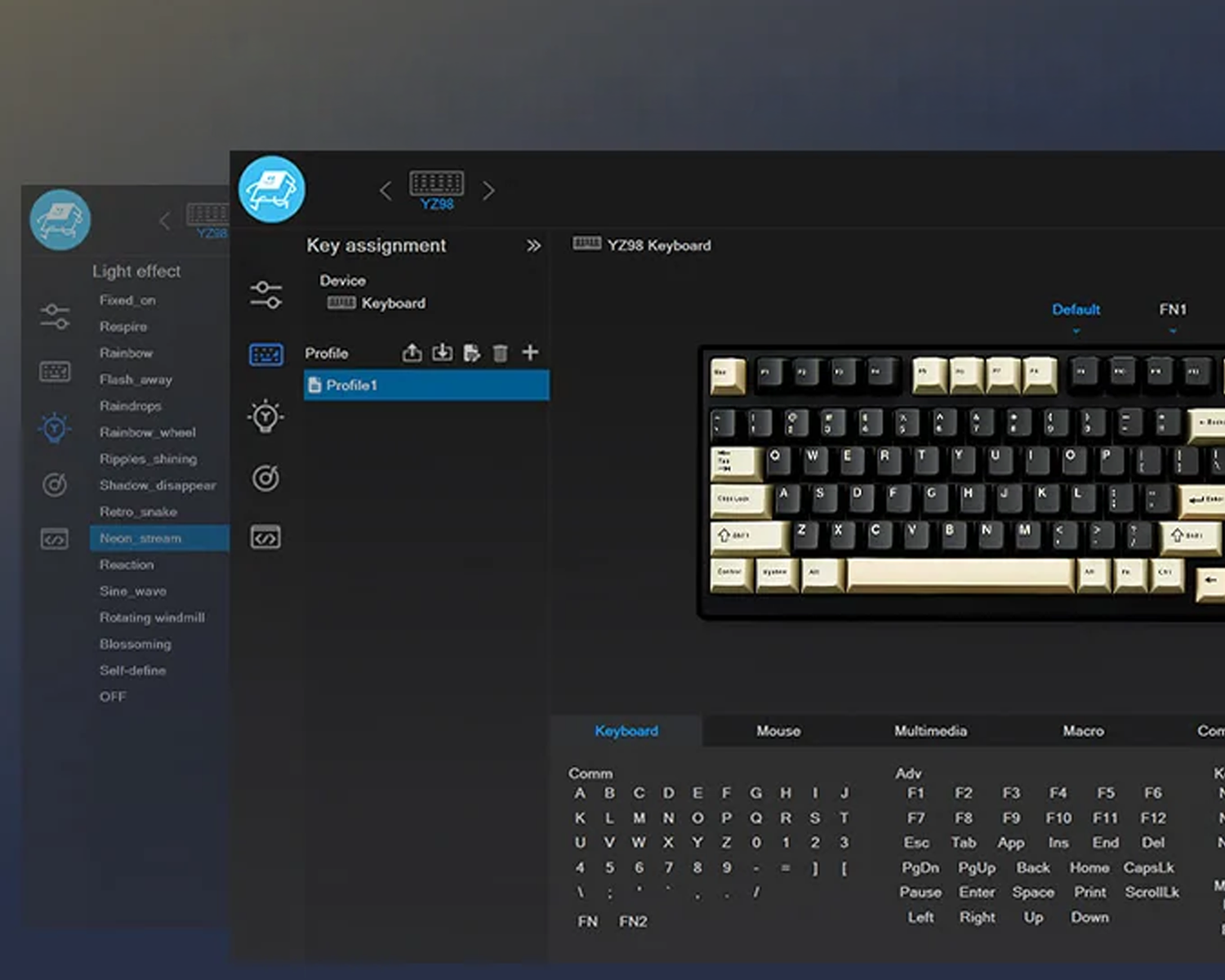Screen dimensions: 1225x980
Task: Switch to the Mouse tab
Action: click(777, 731)
